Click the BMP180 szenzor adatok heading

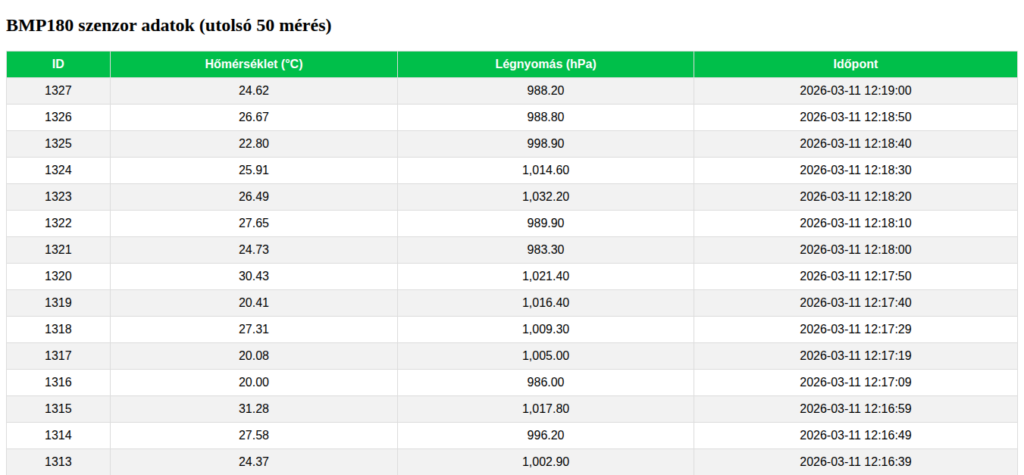point(169,26)
